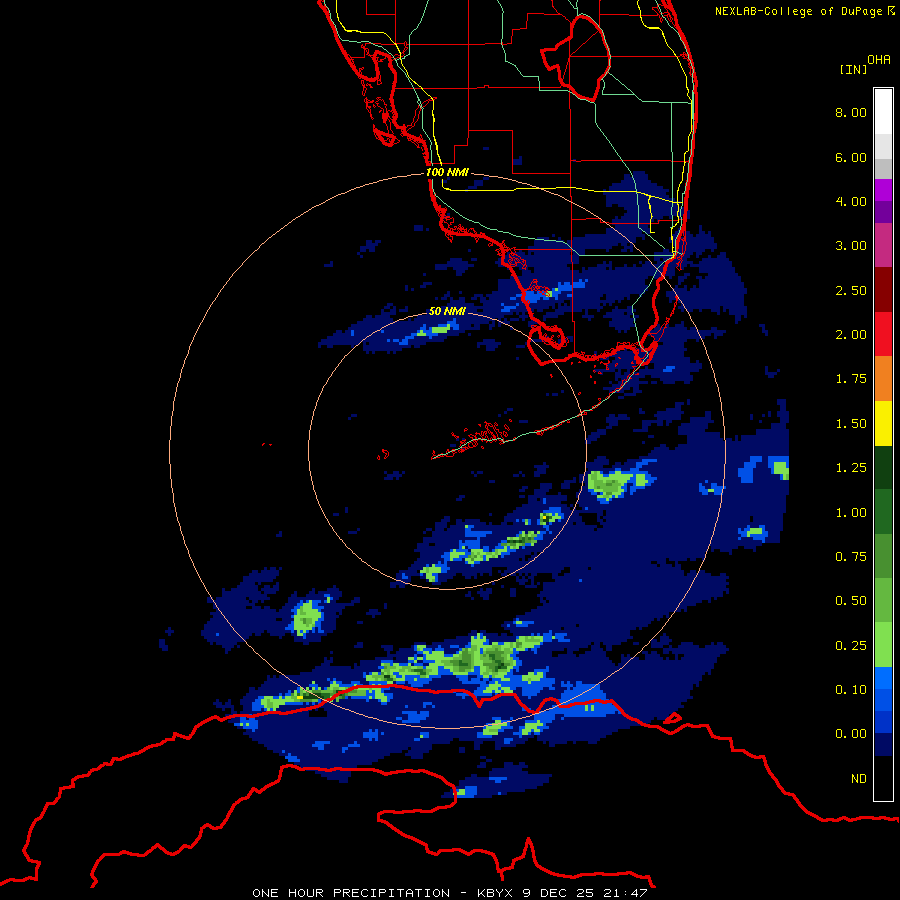Select the 0.50 legend value
This screenshot has width=900, height=900.
point(851,601)
